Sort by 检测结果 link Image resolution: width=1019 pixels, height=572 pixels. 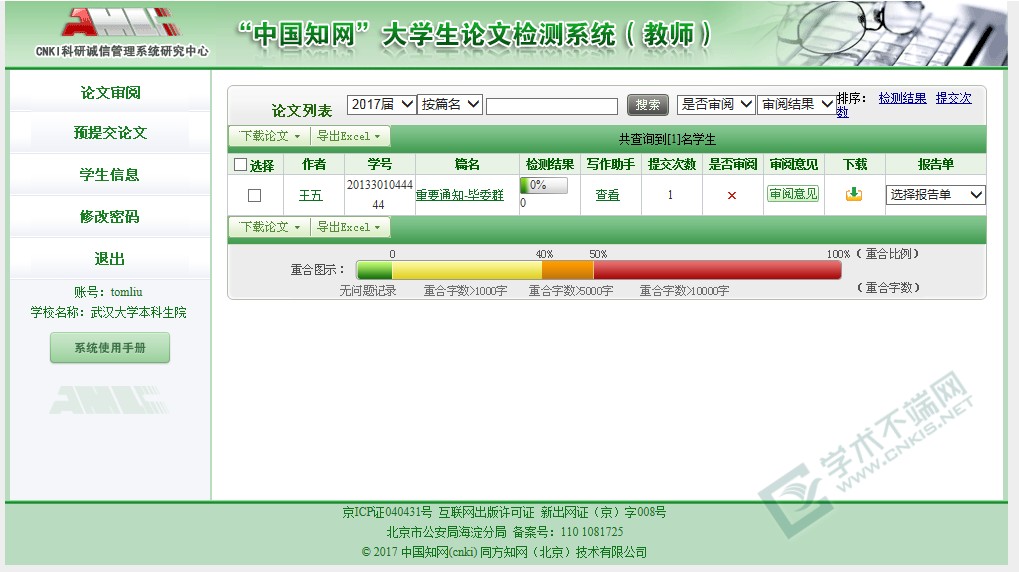[902, 98]
